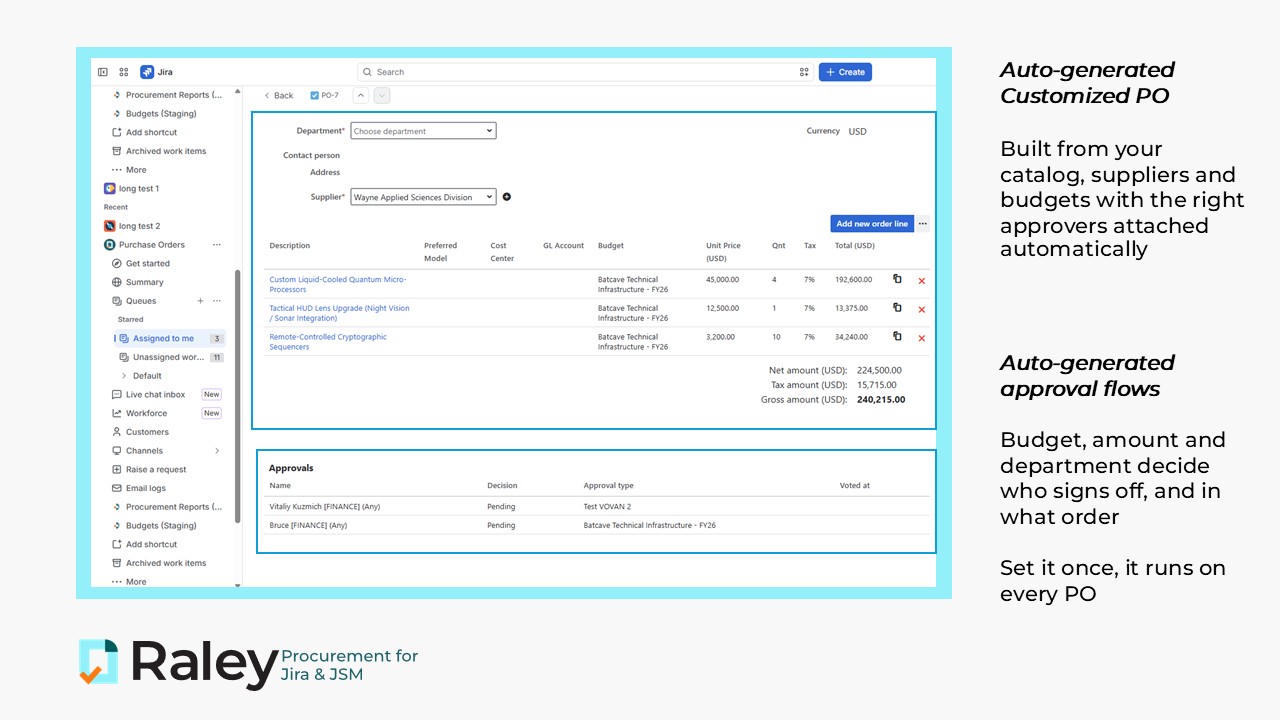Click the sidebar scroll down arrow

point(237,585)
